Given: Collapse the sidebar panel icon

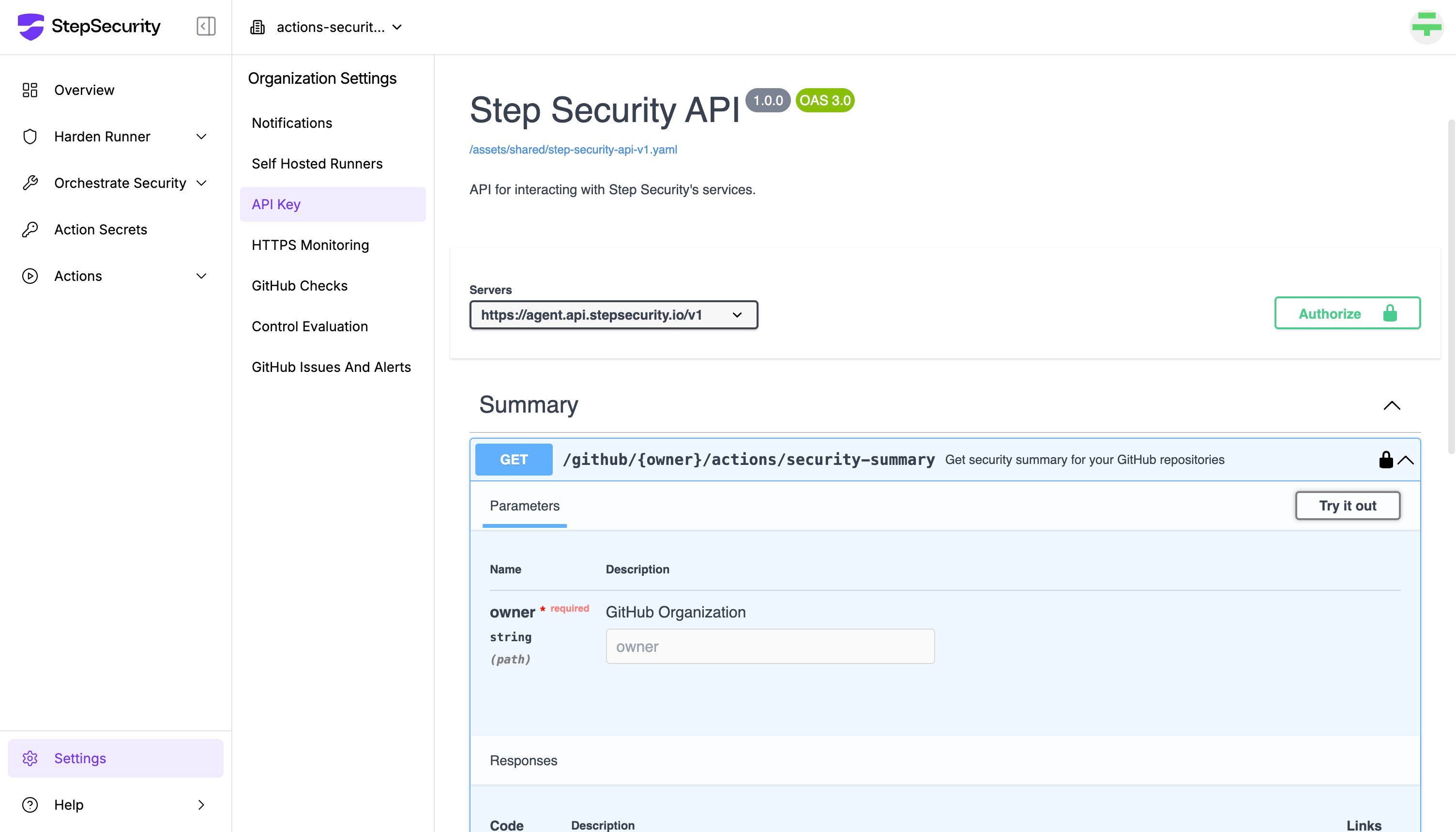Looking at the screenshot, I should tap(206, 26).
